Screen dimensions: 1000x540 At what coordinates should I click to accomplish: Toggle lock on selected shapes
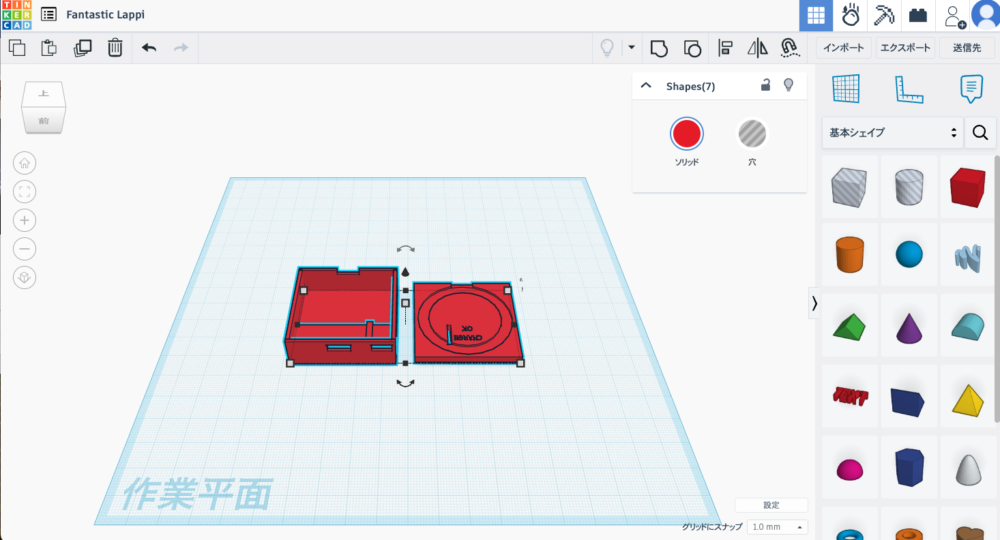[765, 85]
